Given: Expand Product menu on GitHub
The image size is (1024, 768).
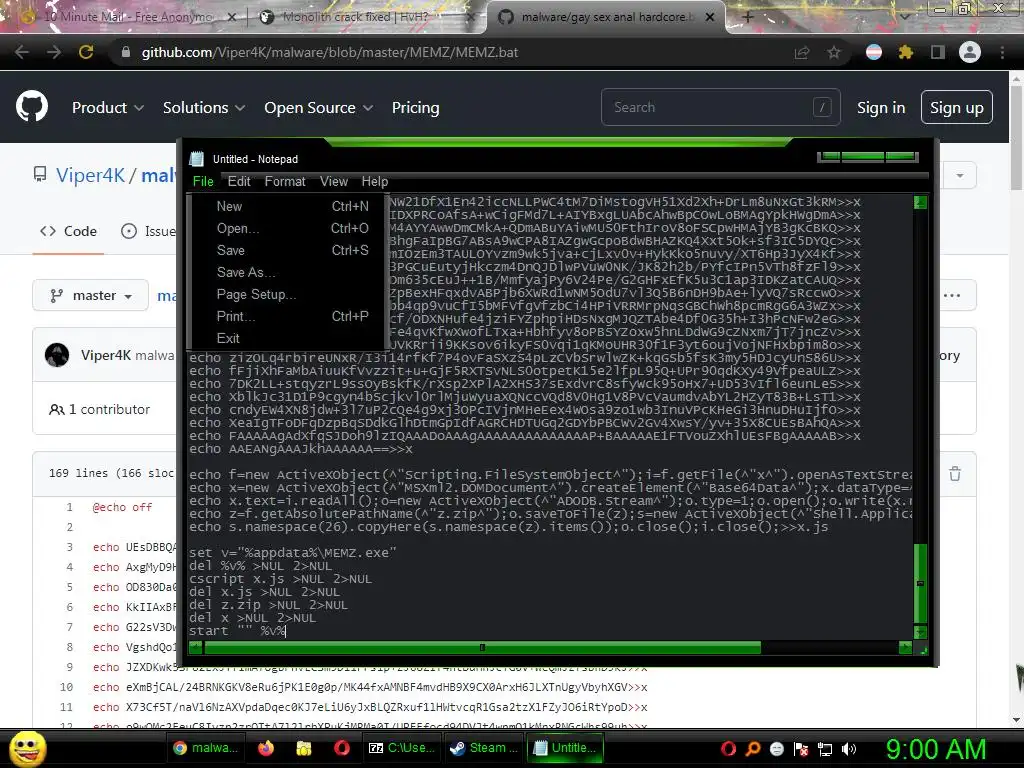Looking at the screenshot, I should [108, 107].
